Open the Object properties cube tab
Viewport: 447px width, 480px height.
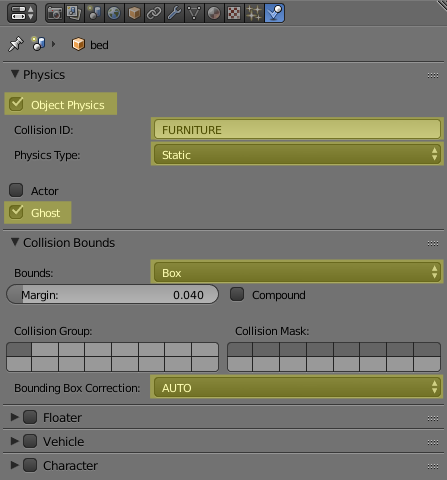pos(134,13)
